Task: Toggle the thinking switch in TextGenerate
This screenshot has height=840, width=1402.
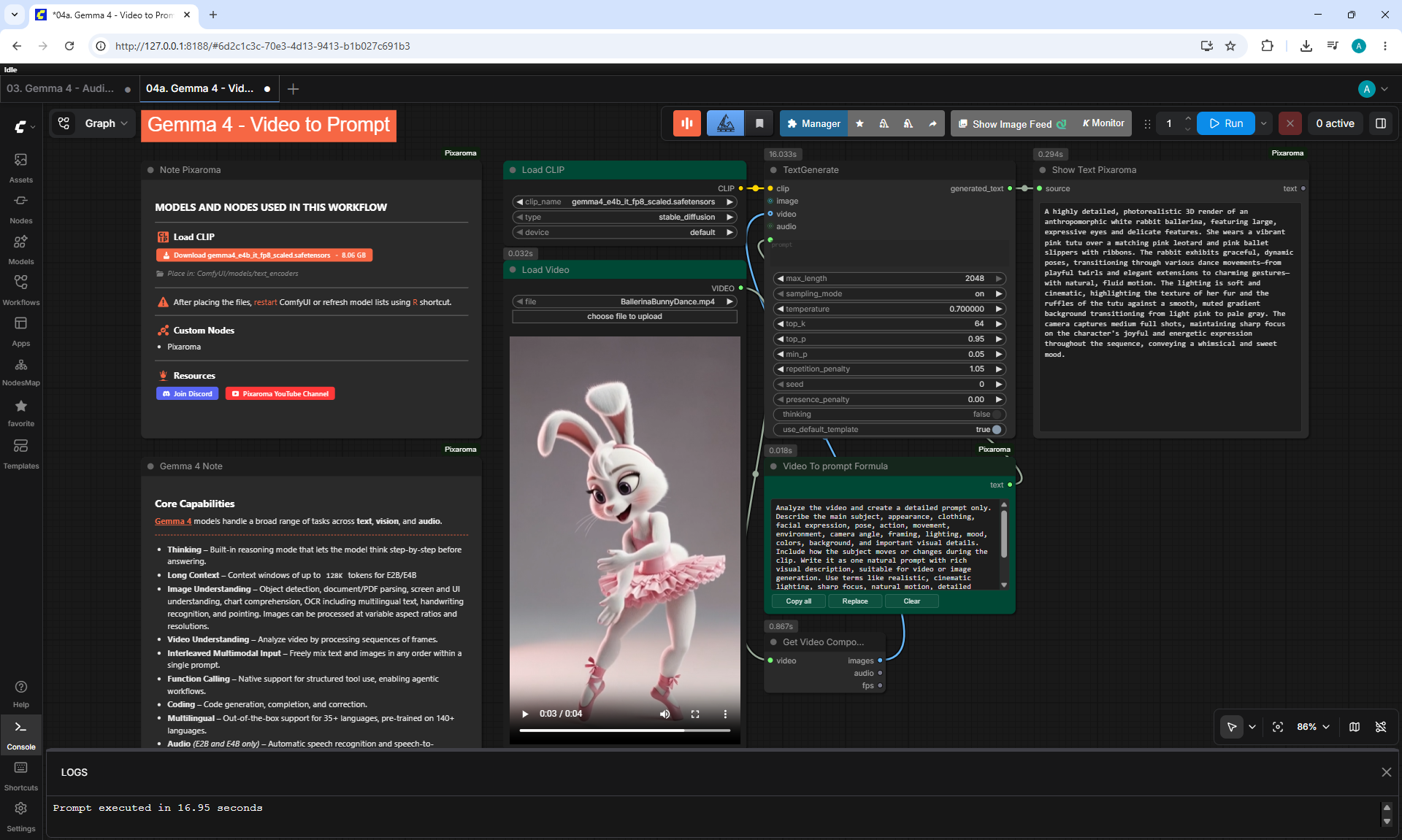Action: tap(996, 415)
